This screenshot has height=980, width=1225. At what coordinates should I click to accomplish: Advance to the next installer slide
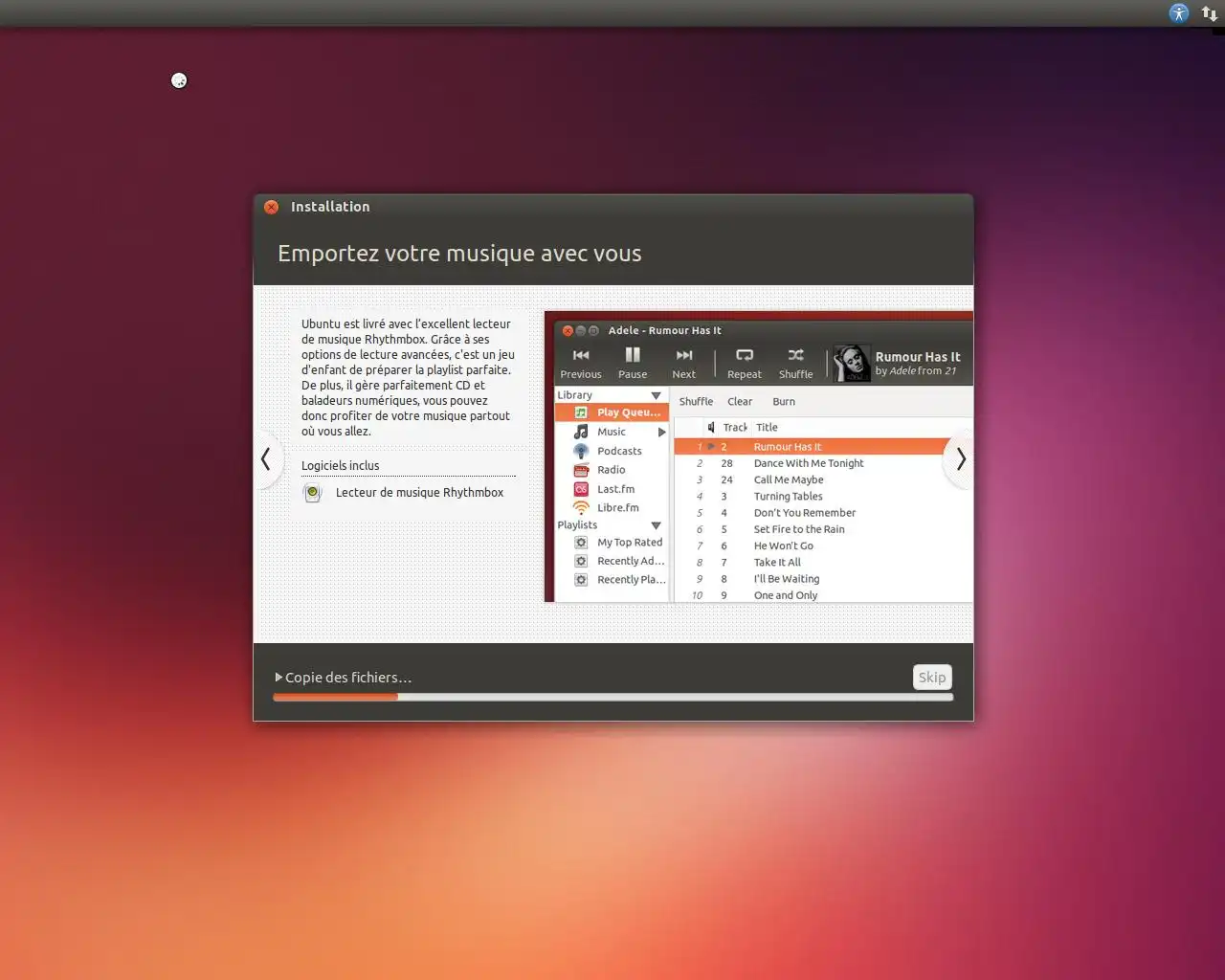coord(961,459)
